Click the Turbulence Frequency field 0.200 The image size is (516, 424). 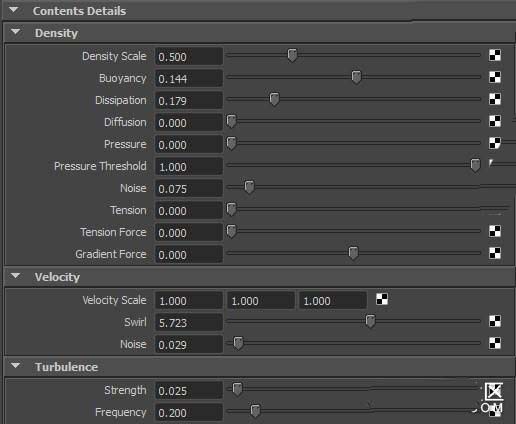tap(189, 412)
